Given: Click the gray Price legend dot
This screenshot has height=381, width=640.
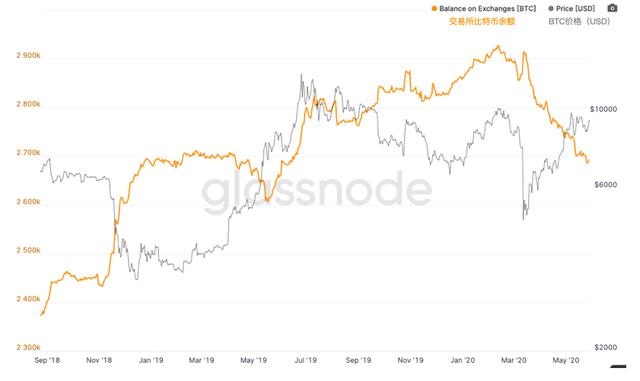Looking at the screenshot, I should click(x=551, y=9).
